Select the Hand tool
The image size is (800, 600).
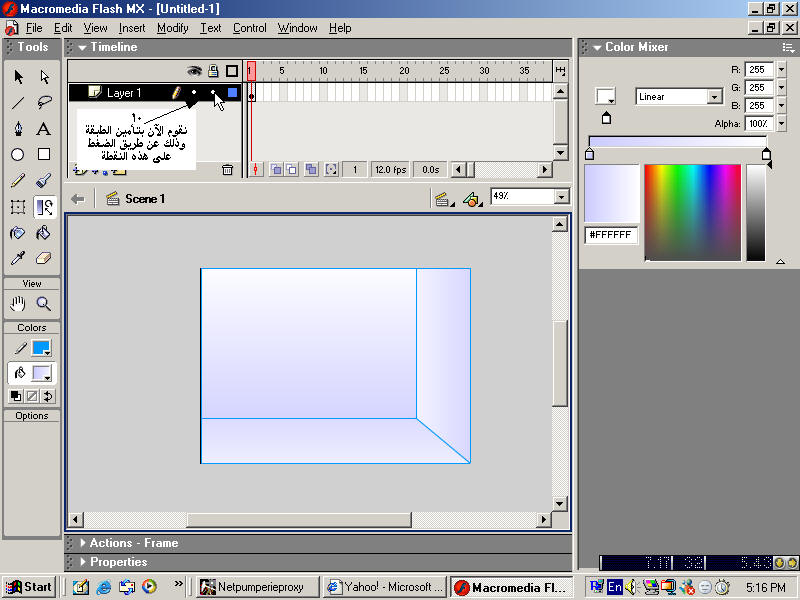click(18, 304)
